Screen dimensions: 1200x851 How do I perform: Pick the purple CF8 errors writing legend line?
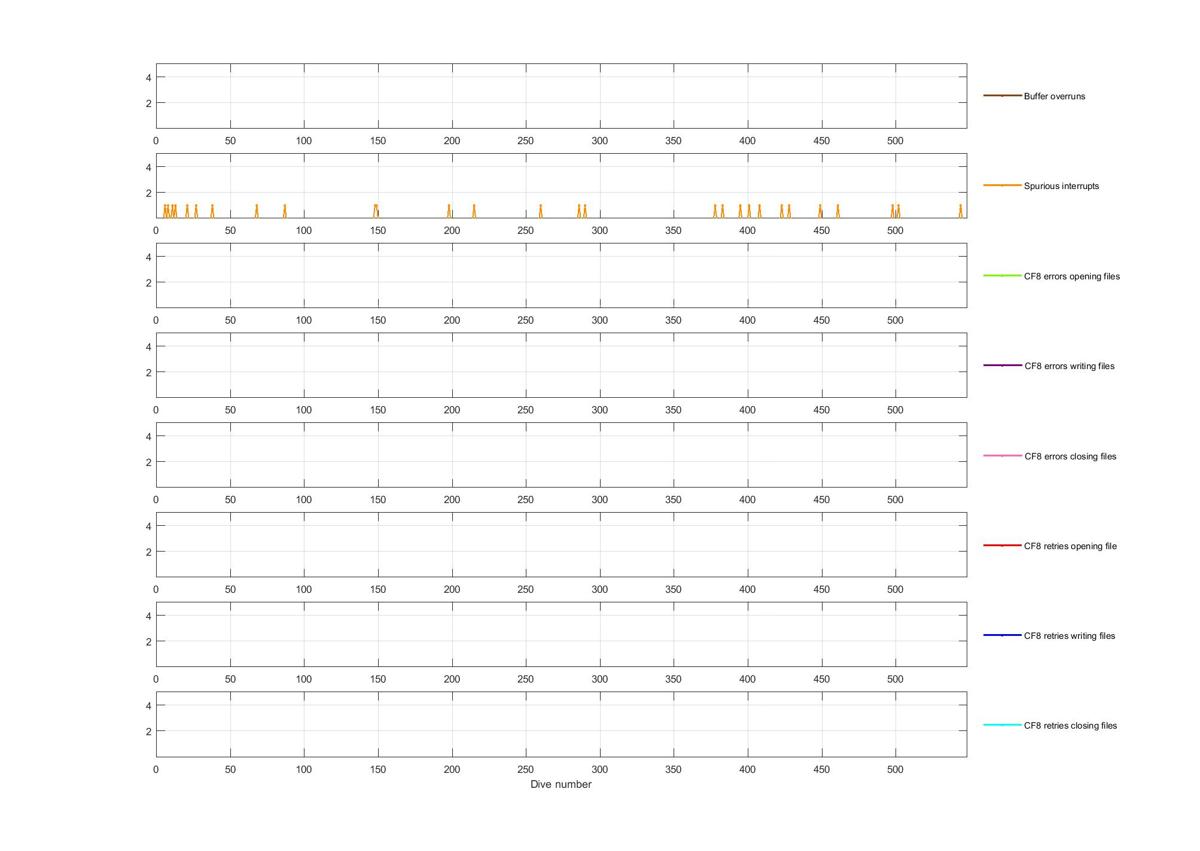tap(1002, 366)
